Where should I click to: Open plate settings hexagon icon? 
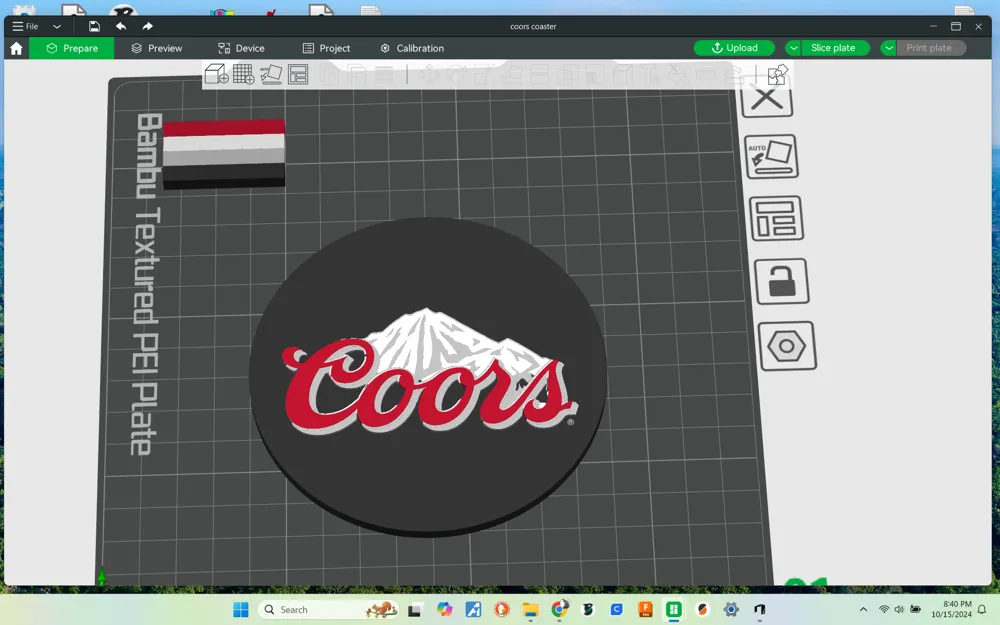click(787, 346)
